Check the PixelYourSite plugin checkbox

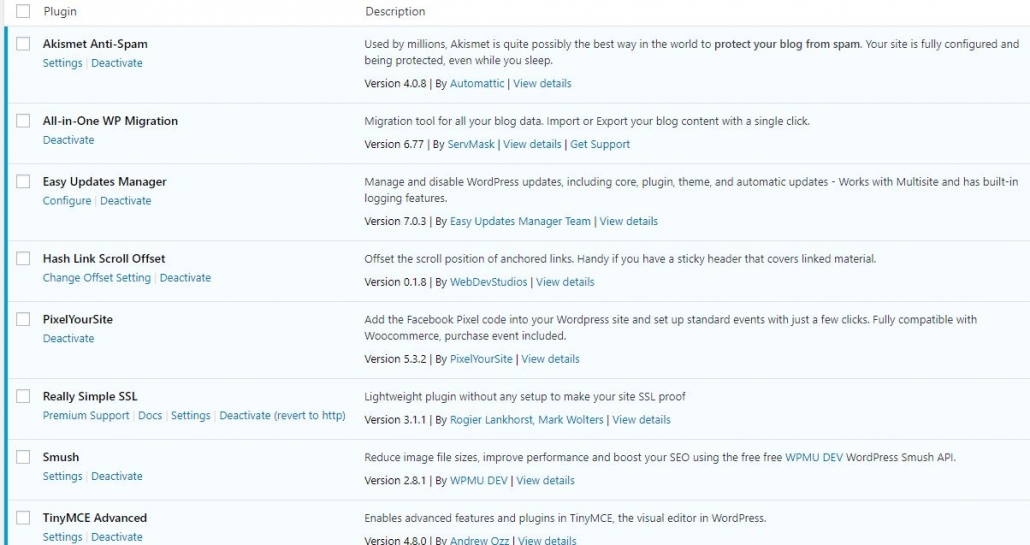click(23, 319)
